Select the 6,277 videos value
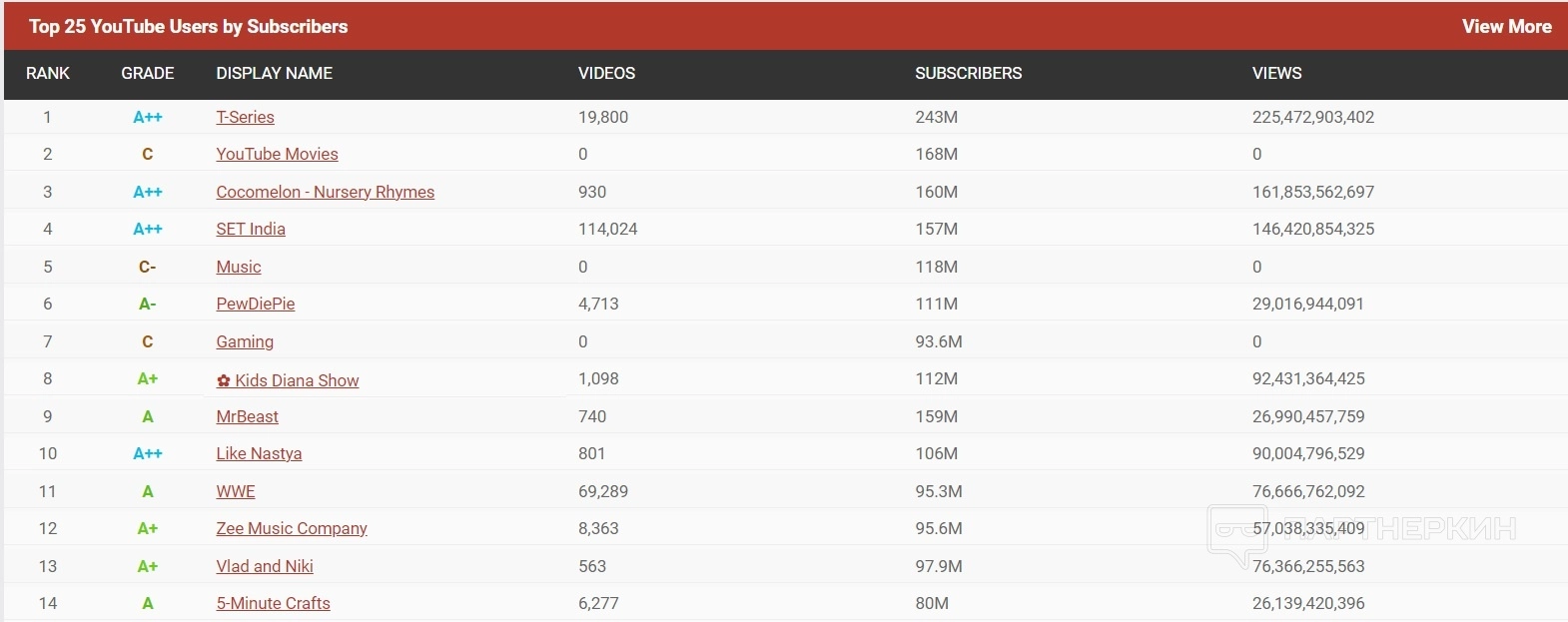This screenshot has width=1568, height=622. click(598, 603)
